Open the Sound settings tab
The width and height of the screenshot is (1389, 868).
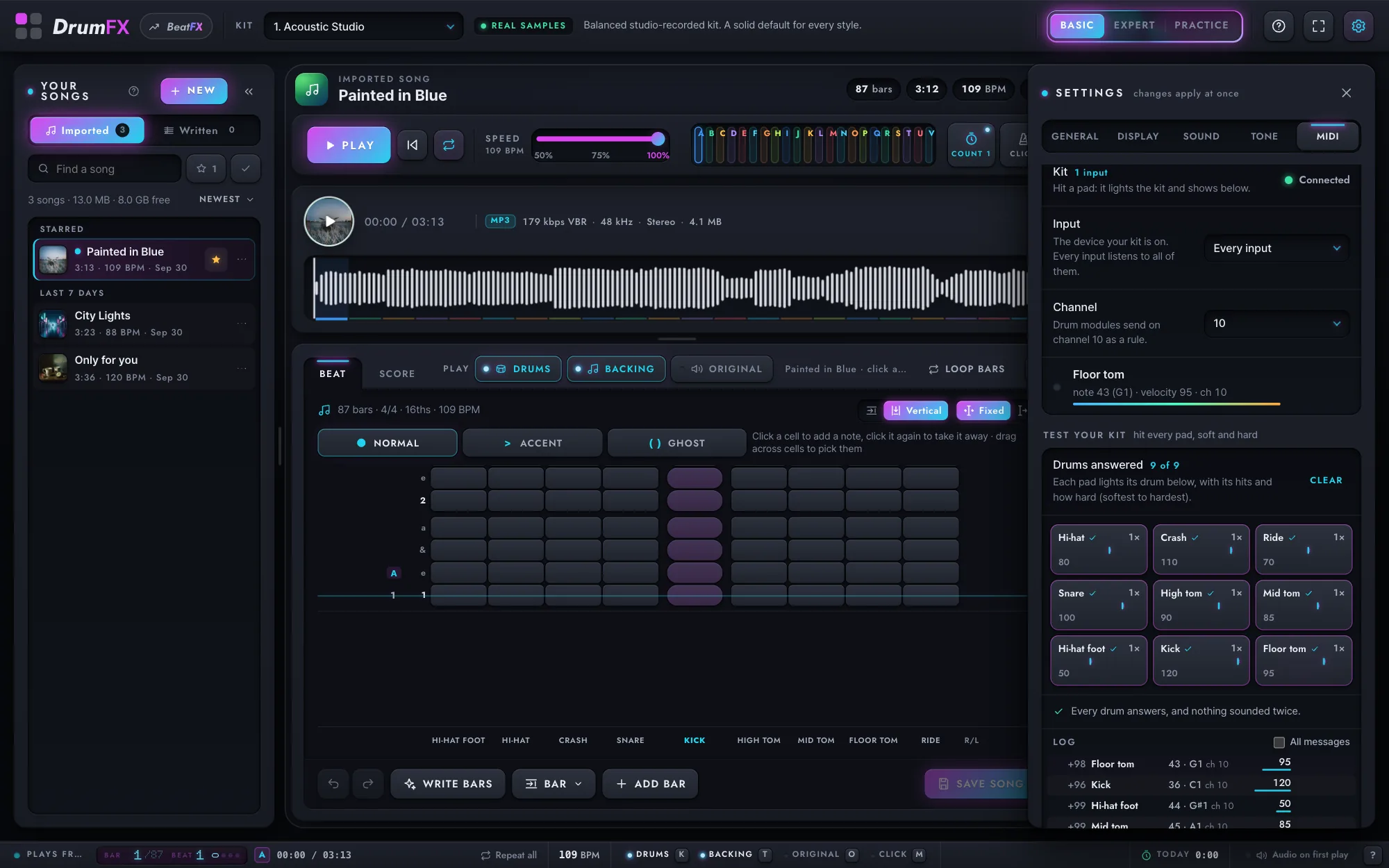pos(1201,136)
